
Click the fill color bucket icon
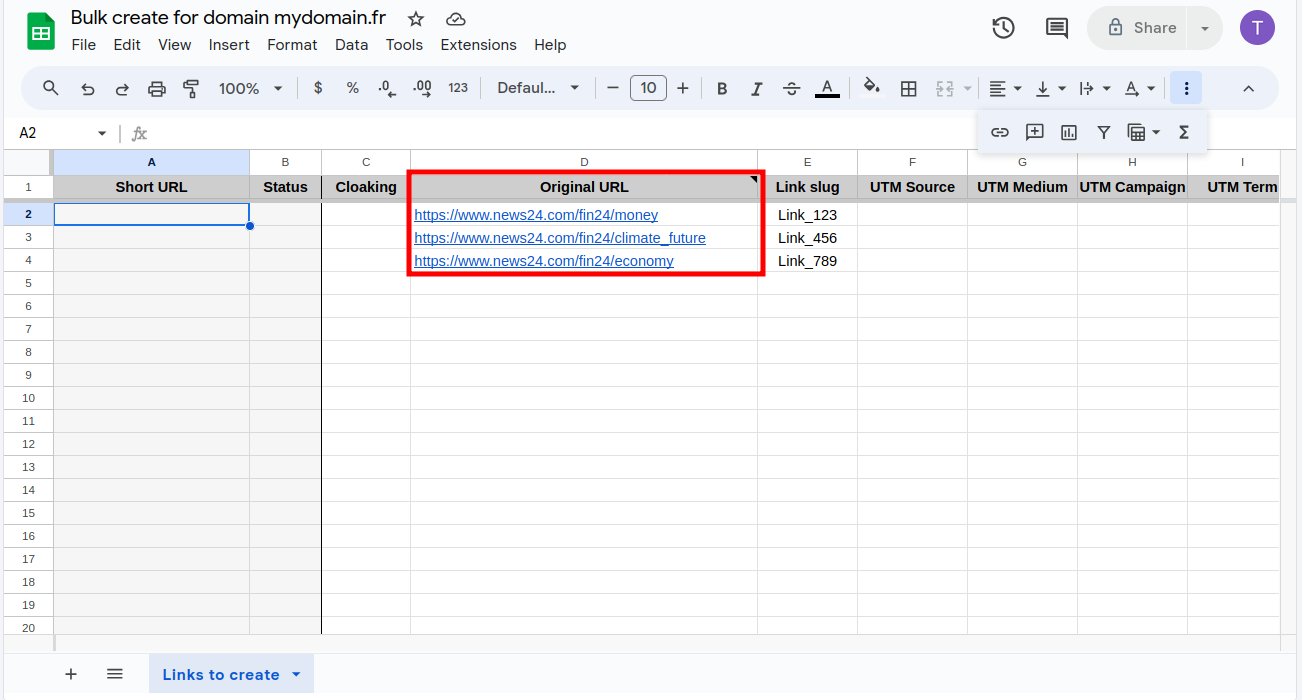pos(871,87)
